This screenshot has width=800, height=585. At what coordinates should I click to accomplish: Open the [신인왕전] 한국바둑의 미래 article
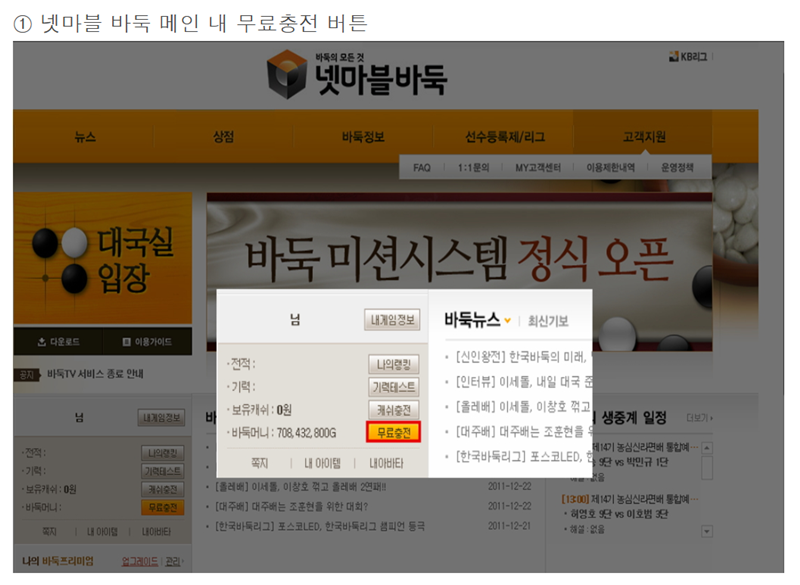click(x=523, y=357)
